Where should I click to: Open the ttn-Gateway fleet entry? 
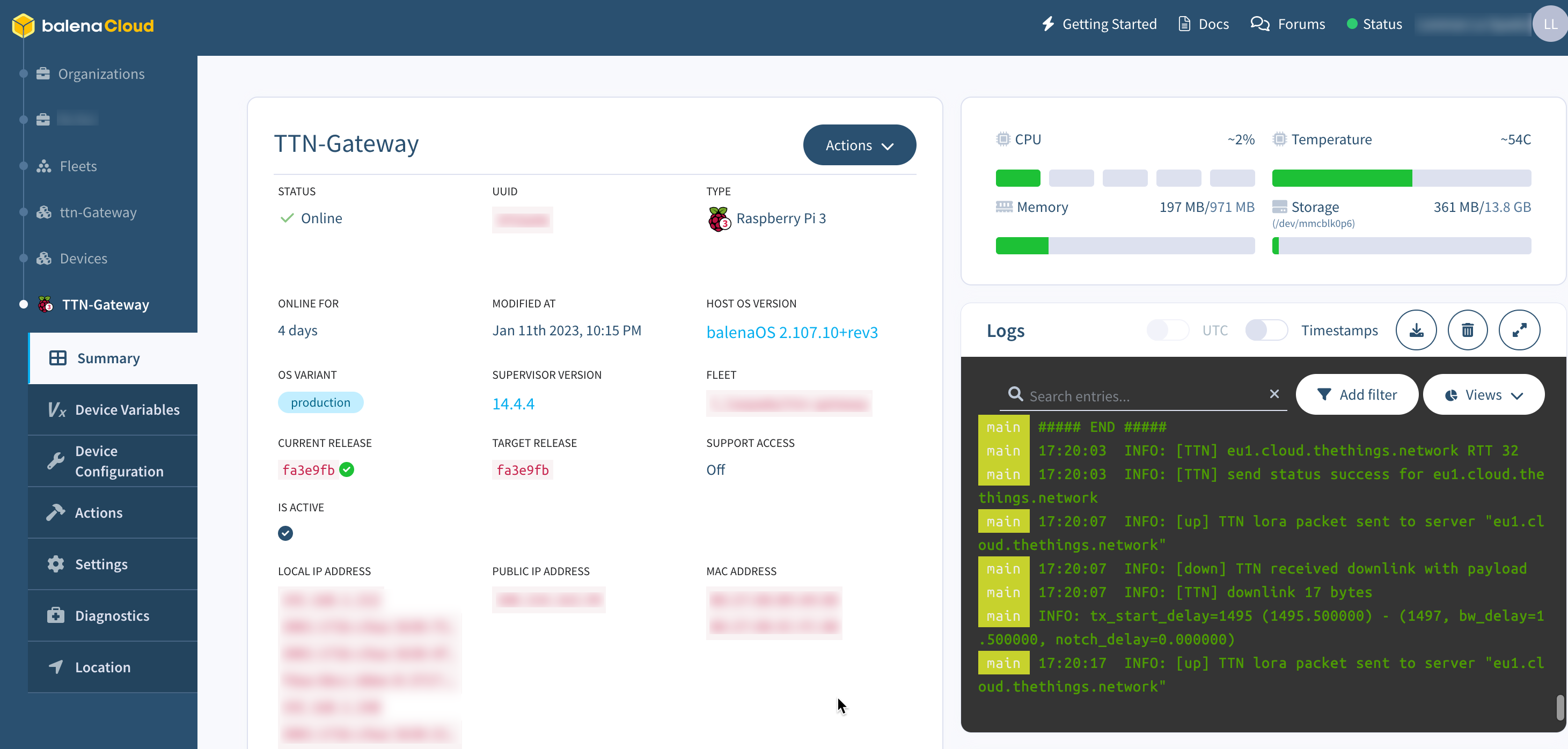(86, 212)
